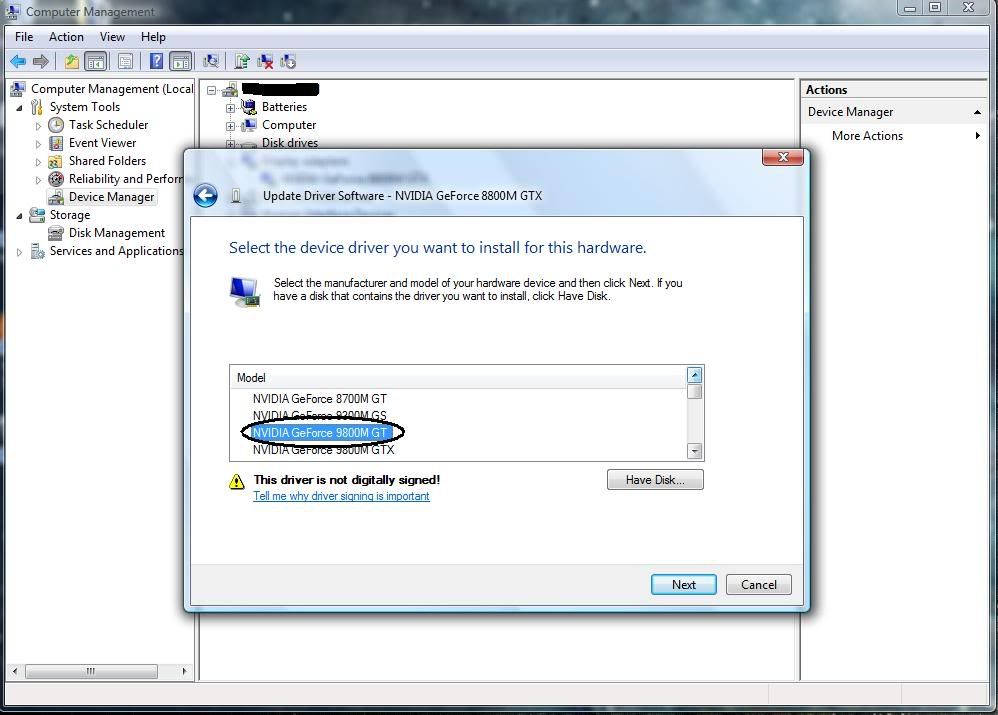The height and width of the screenshot is (715, 998).
Task: Select Device Manager in the console tree
Action: (111, 197)
